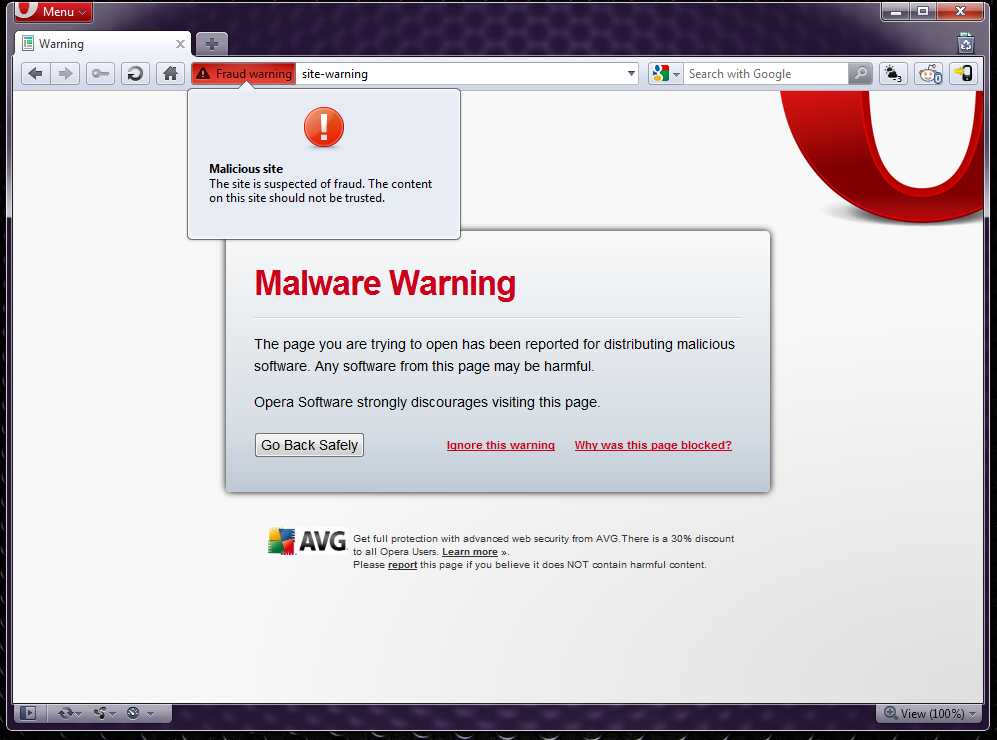Go to the Home page icon
This screenshot has height=740, width=997.
point(171,73)
